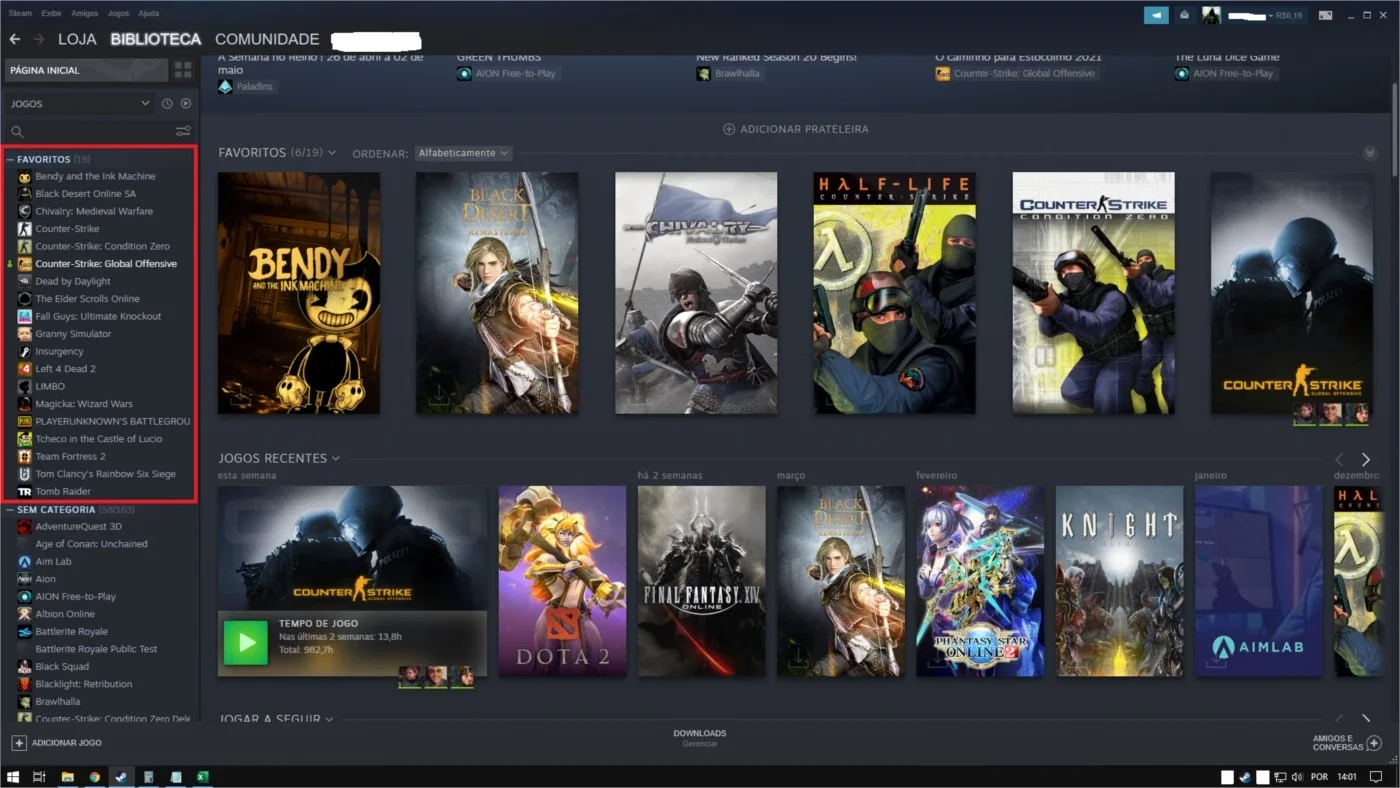Open the Jogos filter dropdown
The height and width of the screenshot is (788, 1400).
click(80, 104)
